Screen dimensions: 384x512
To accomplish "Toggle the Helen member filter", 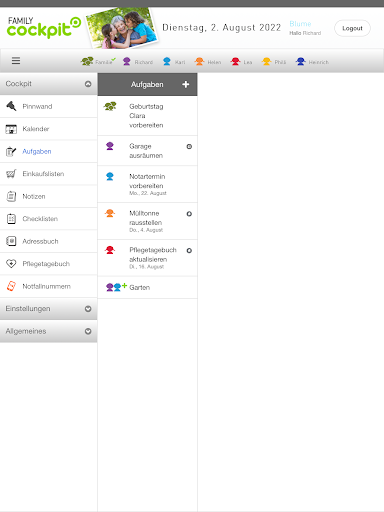I will 208,62.
